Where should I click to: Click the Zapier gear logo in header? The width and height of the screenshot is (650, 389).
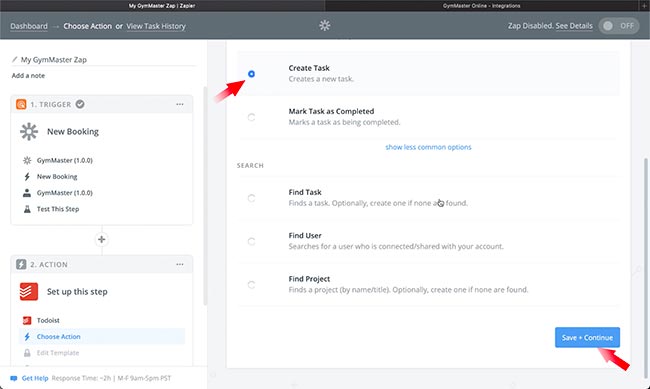[325, 26]
